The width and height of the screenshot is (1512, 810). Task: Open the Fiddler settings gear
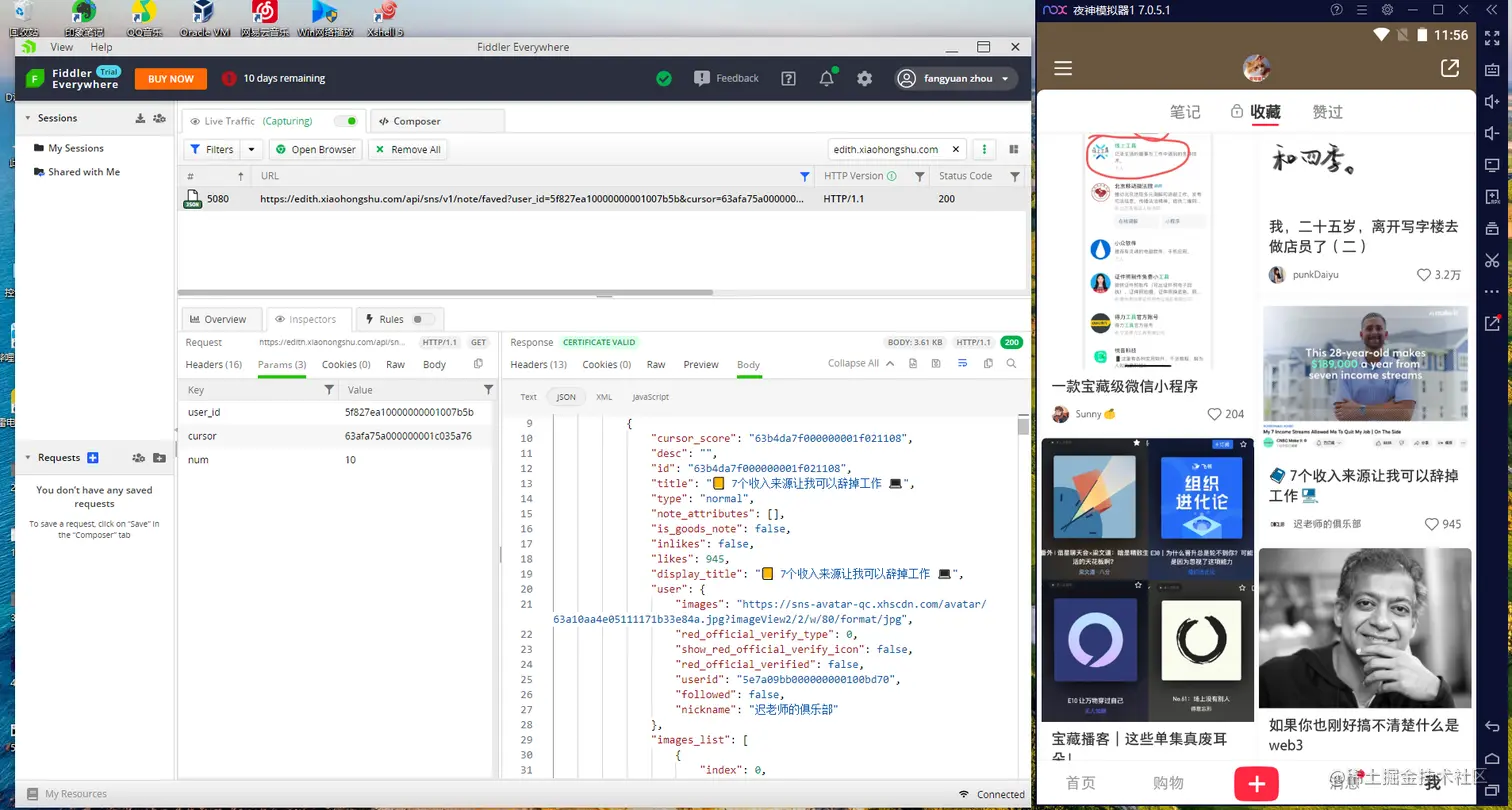tap(865, 78)
